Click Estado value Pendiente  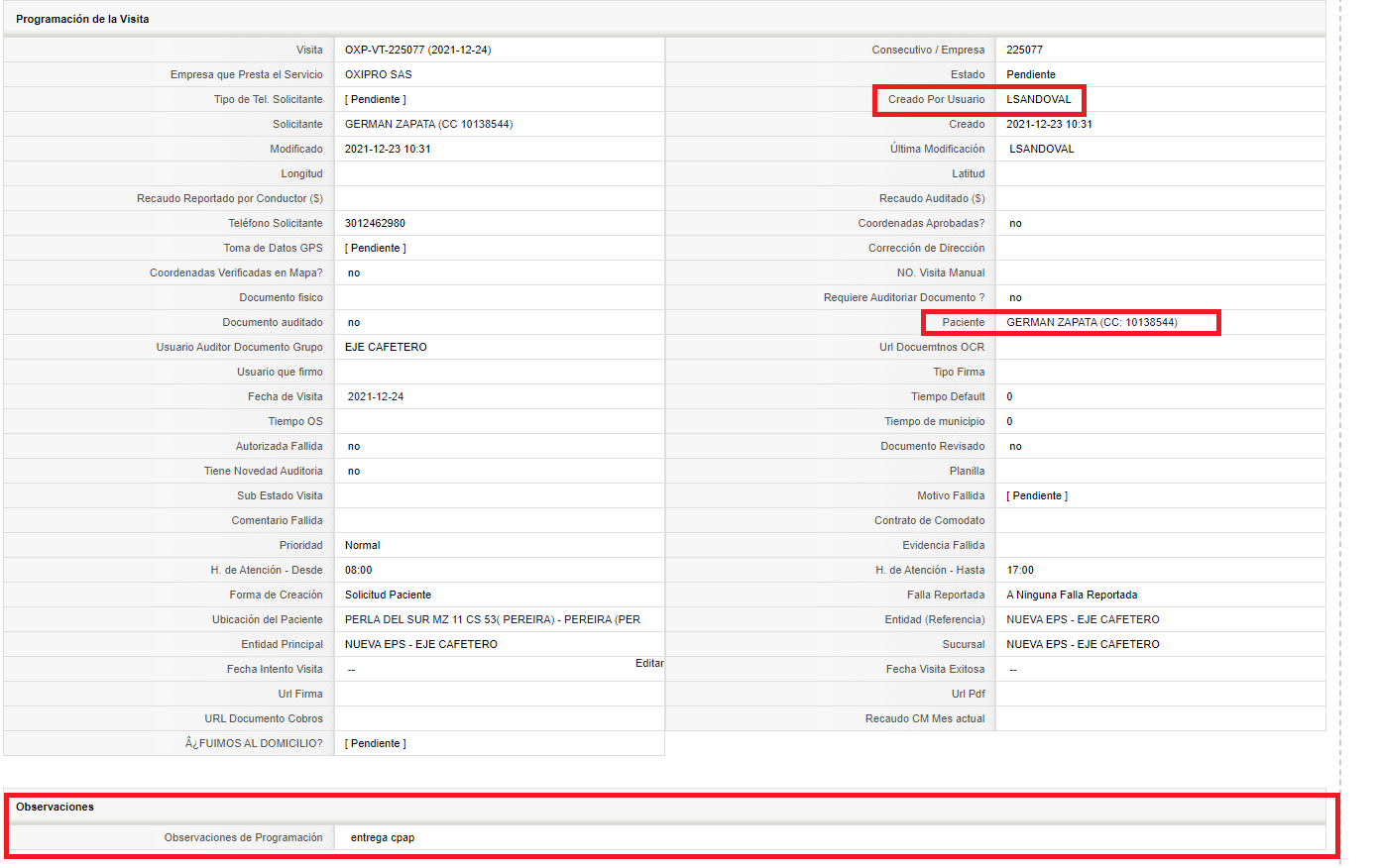coord(1031,74)
